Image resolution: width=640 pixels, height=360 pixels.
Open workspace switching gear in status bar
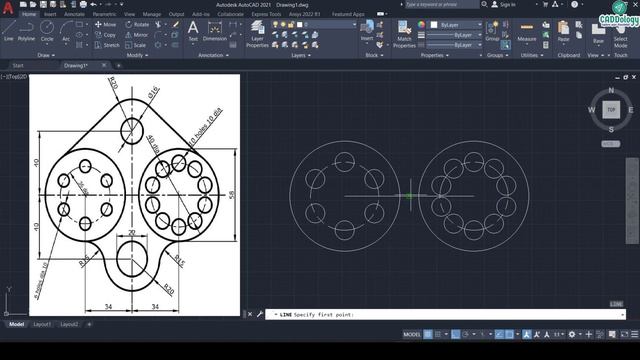[x=572, y=334]
